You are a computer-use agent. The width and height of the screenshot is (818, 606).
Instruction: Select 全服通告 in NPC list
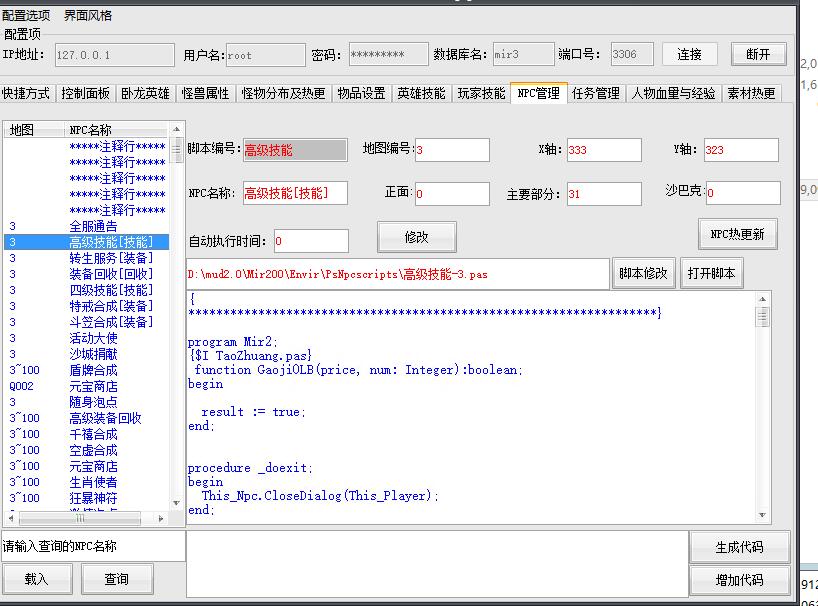click(93, 227)
